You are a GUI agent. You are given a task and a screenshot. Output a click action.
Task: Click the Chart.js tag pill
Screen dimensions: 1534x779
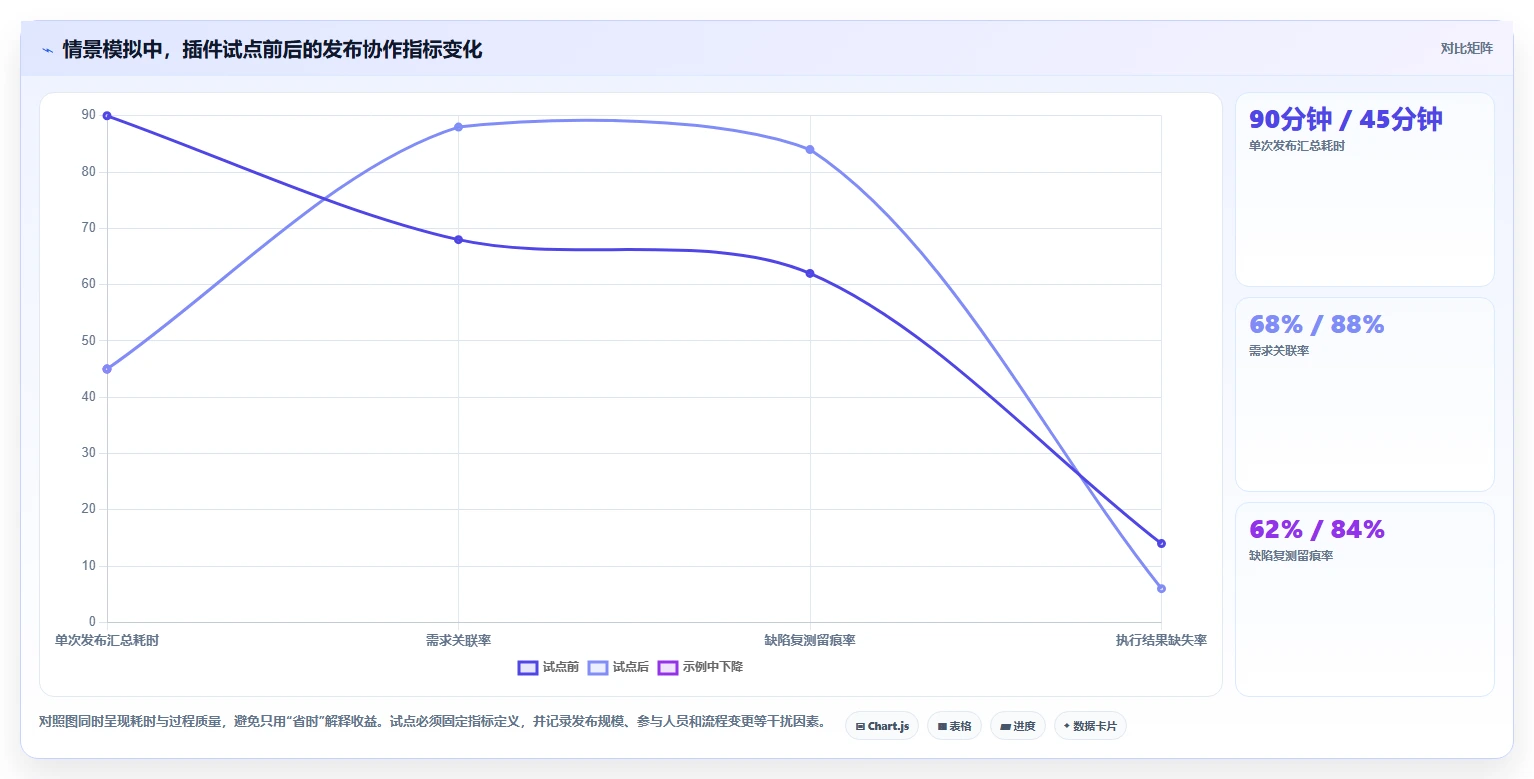[x=882, y=726]
